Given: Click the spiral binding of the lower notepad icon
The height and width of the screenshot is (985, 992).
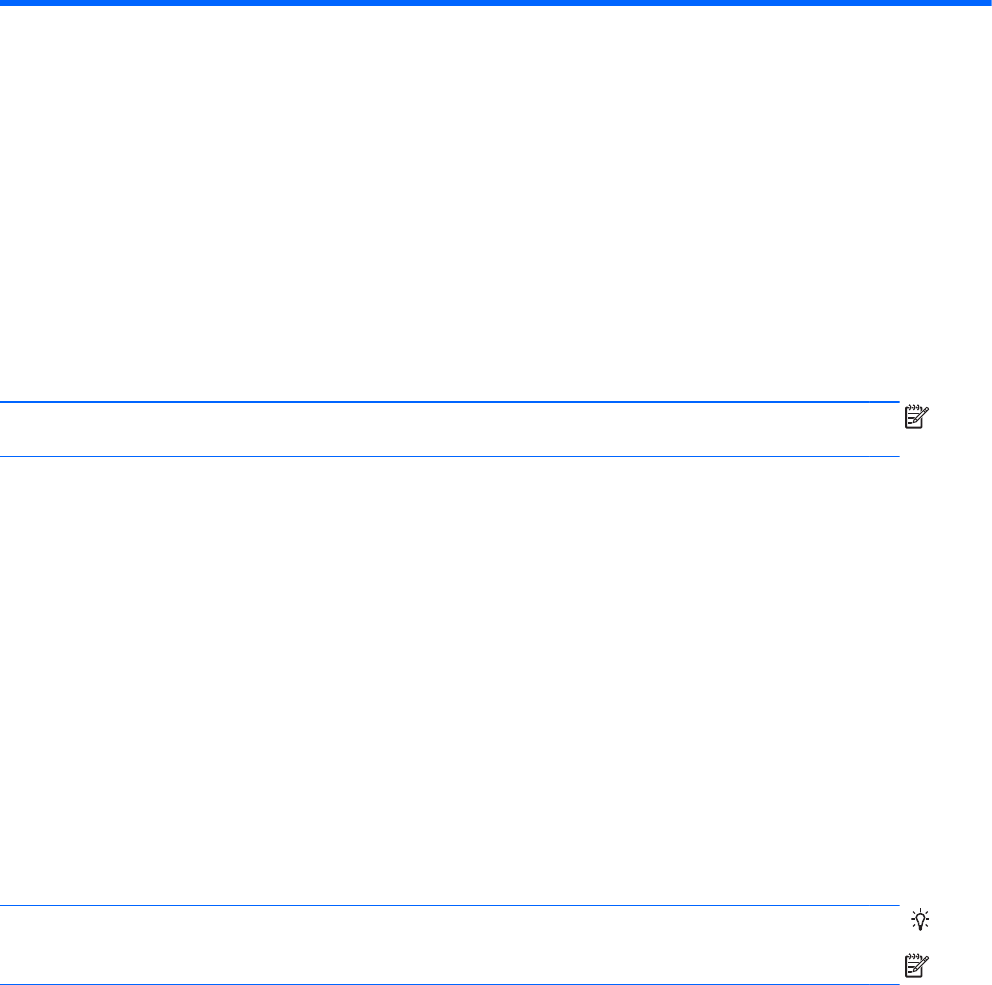Looking at the screenshot, I should point(913,956).
